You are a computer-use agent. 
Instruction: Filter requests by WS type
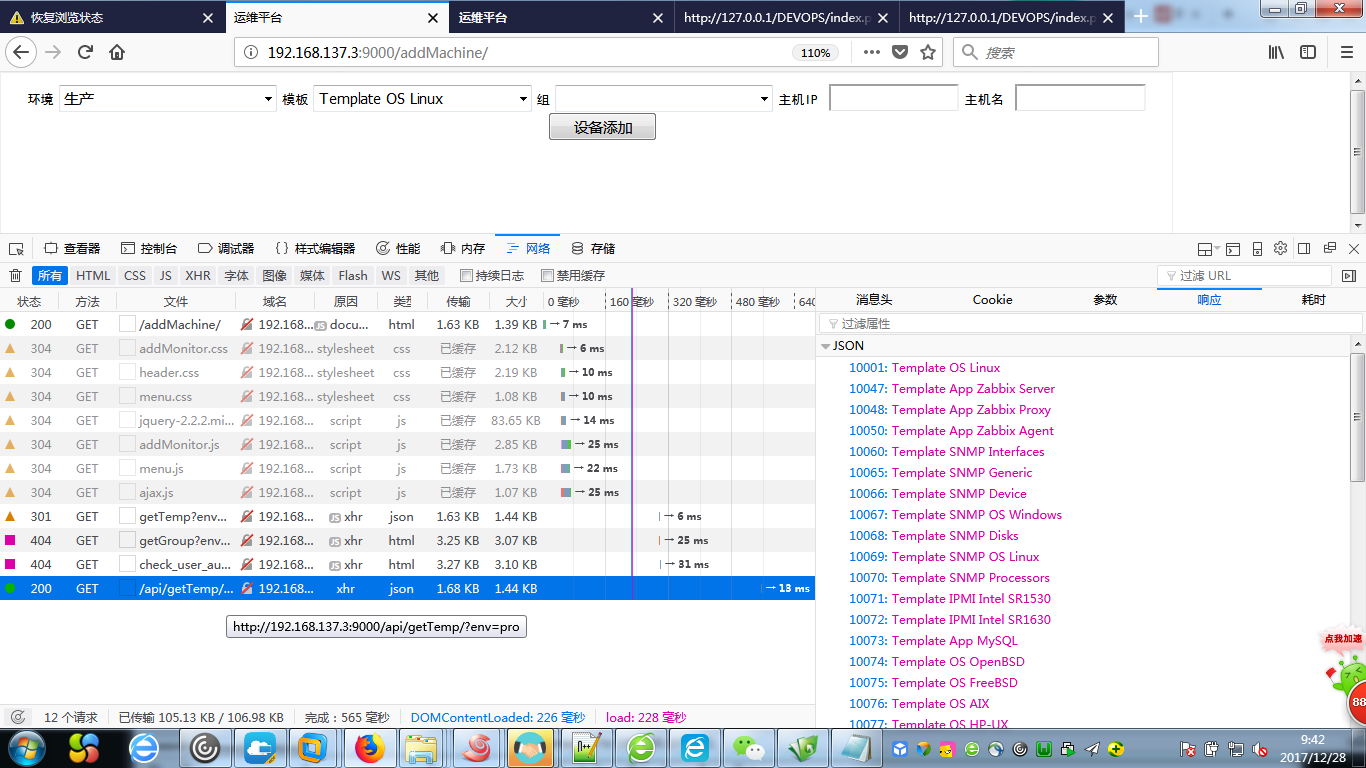pos(391,276)
